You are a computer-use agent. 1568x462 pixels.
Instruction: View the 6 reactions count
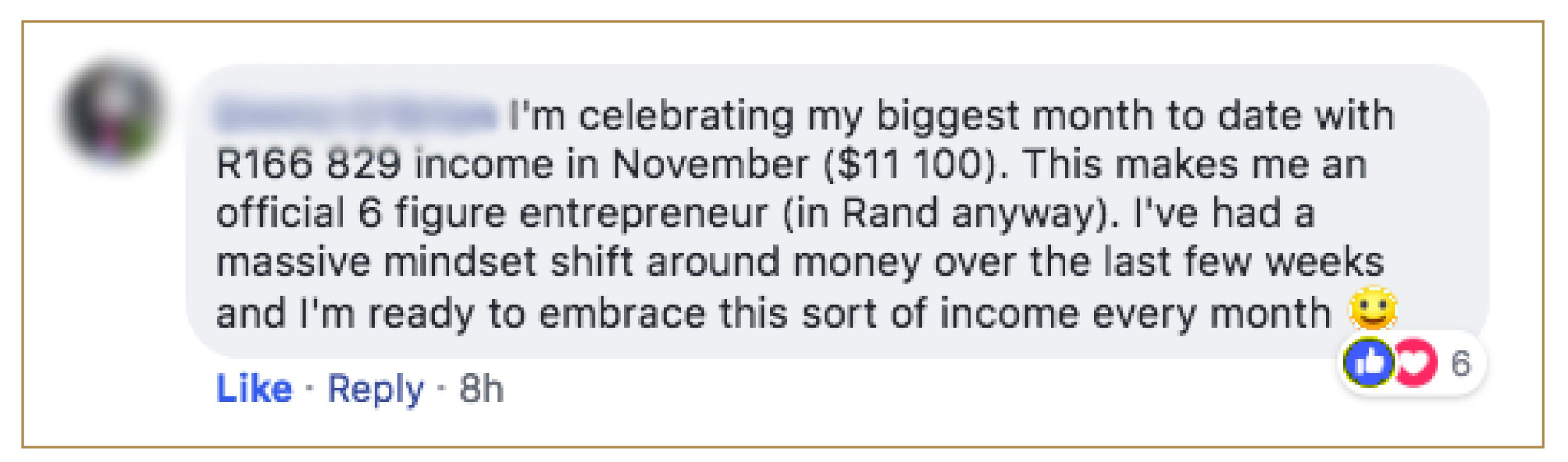(x=1460, y=363)
